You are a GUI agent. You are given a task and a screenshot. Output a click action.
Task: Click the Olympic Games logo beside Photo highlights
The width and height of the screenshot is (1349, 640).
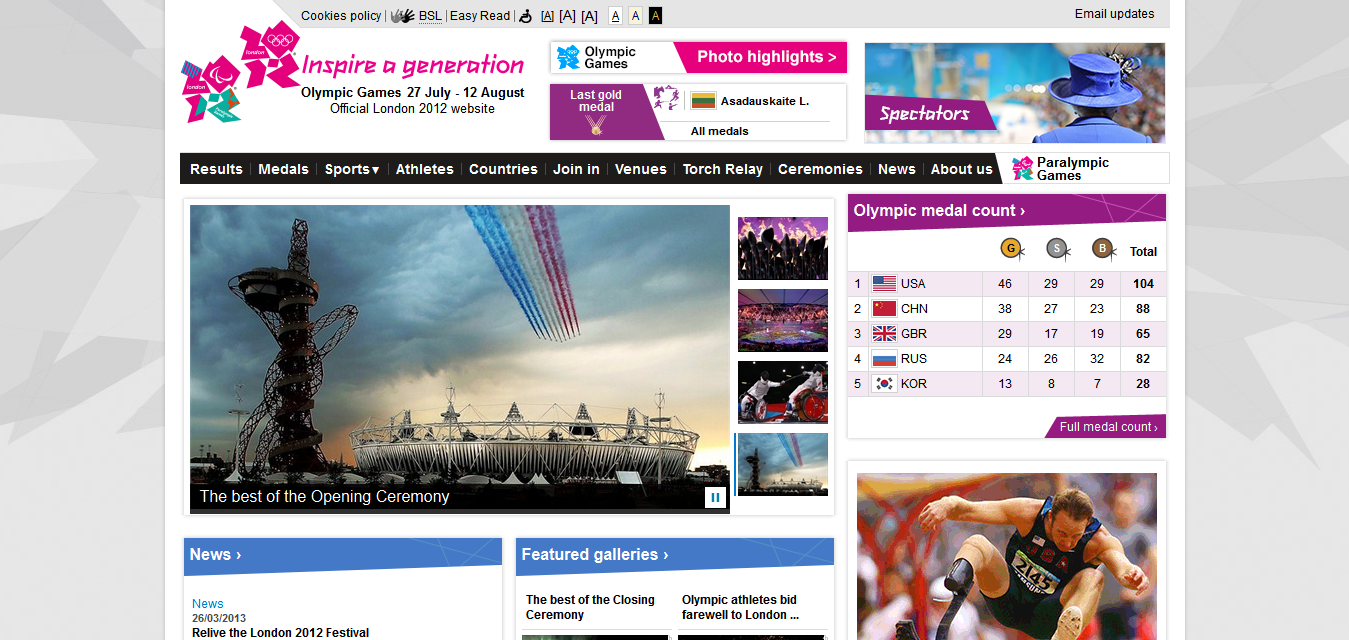598,57
